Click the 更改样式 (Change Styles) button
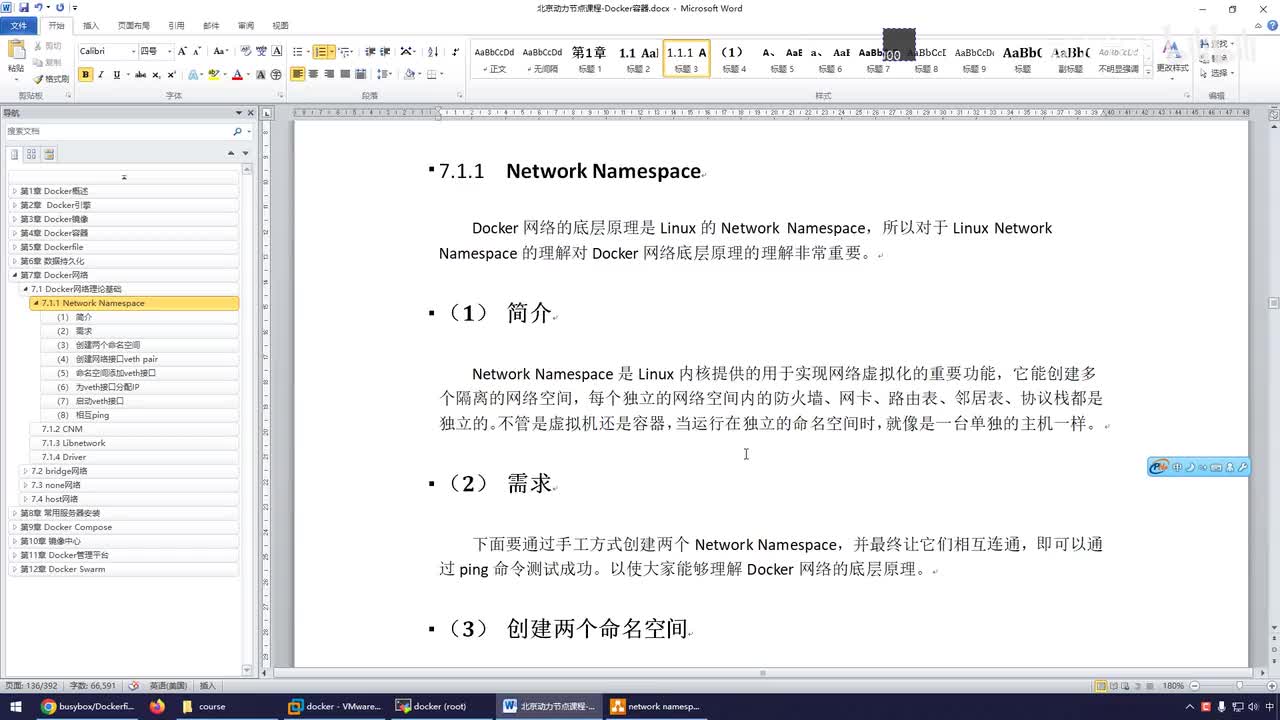Screen dimensions: 1280x720 (x=1172, y=58)
